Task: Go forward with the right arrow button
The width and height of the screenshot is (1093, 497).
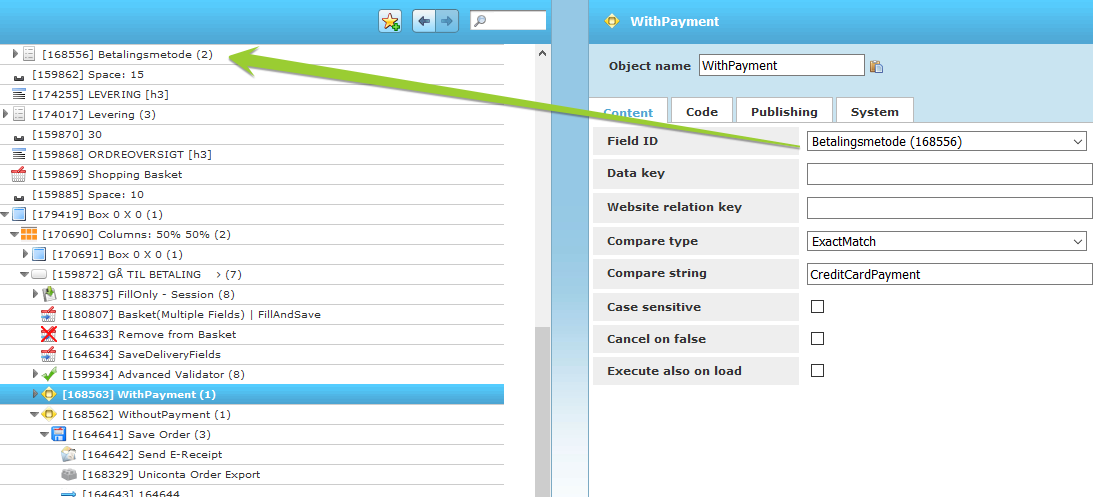Action: 446,21
